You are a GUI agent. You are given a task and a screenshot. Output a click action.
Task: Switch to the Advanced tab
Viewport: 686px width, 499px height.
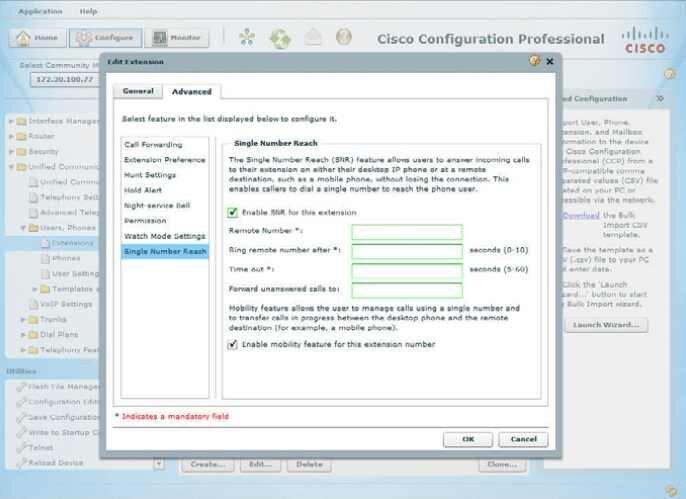[x=192, y=91]
